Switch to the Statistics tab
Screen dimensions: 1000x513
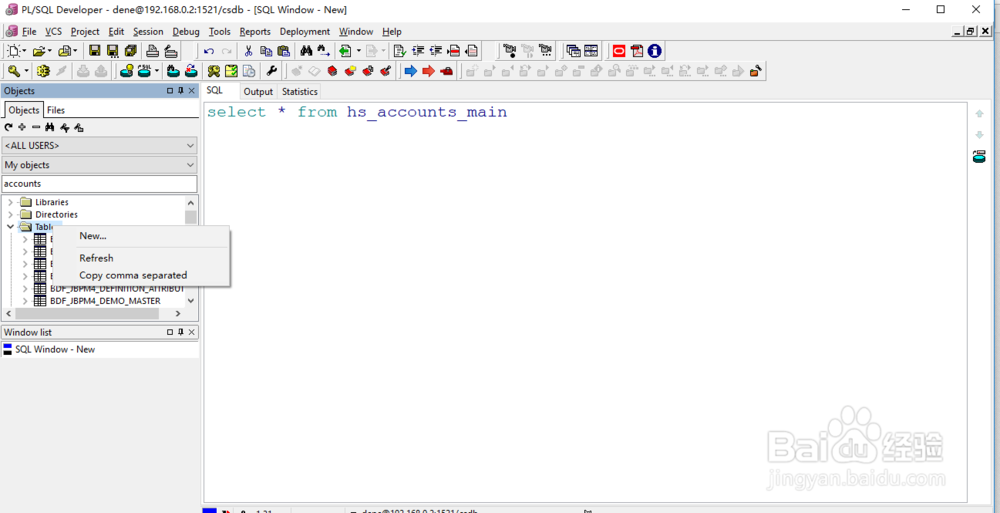(300, 92)
